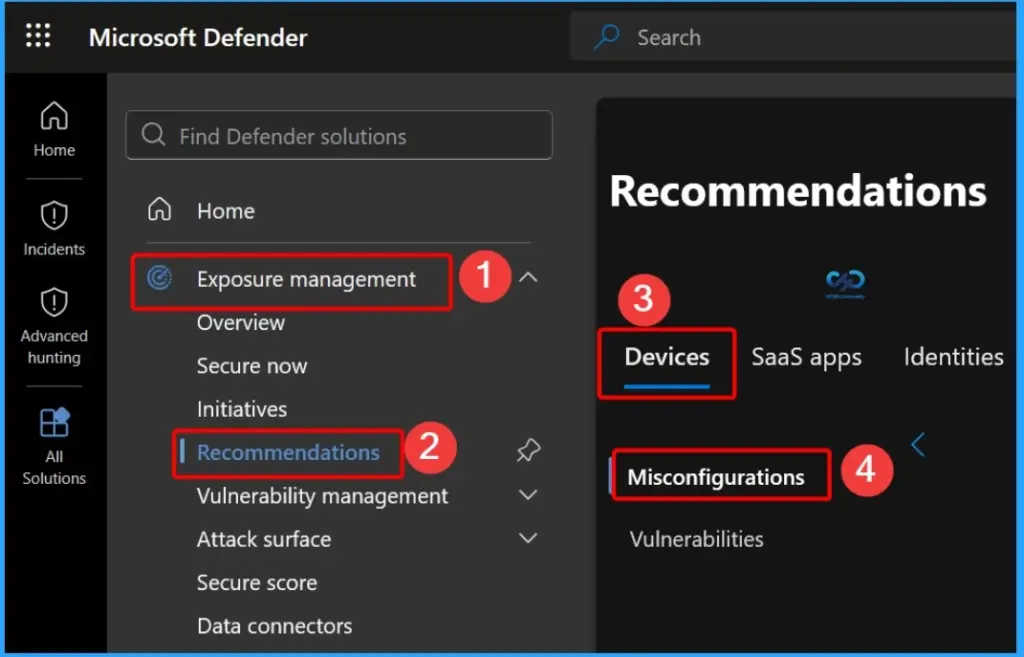Expand the Vulnerability management section

pos(528,494)
